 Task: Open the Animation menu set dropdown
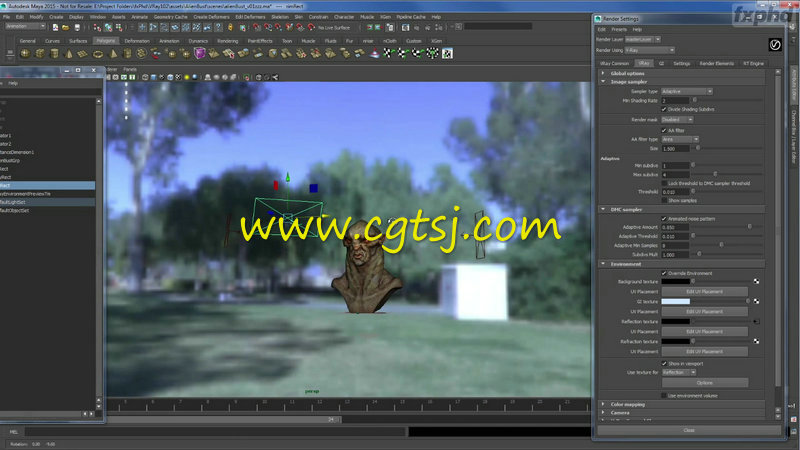point(25,27)
